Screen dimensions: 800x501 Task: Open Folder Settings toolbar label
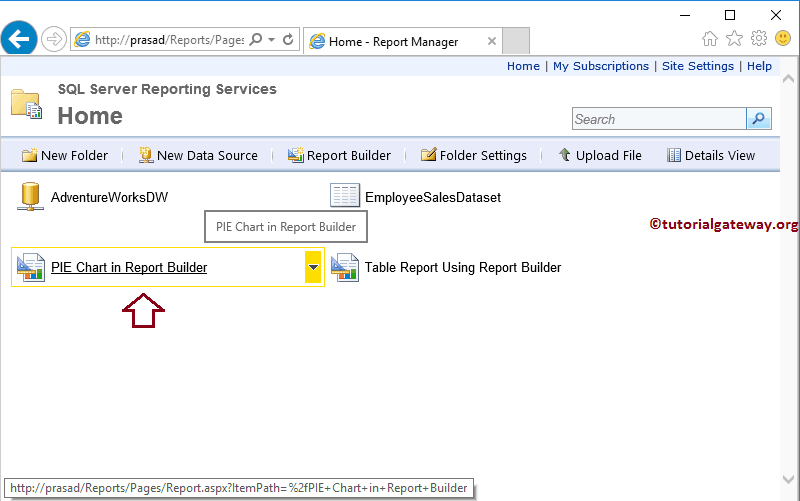point(483,156)
